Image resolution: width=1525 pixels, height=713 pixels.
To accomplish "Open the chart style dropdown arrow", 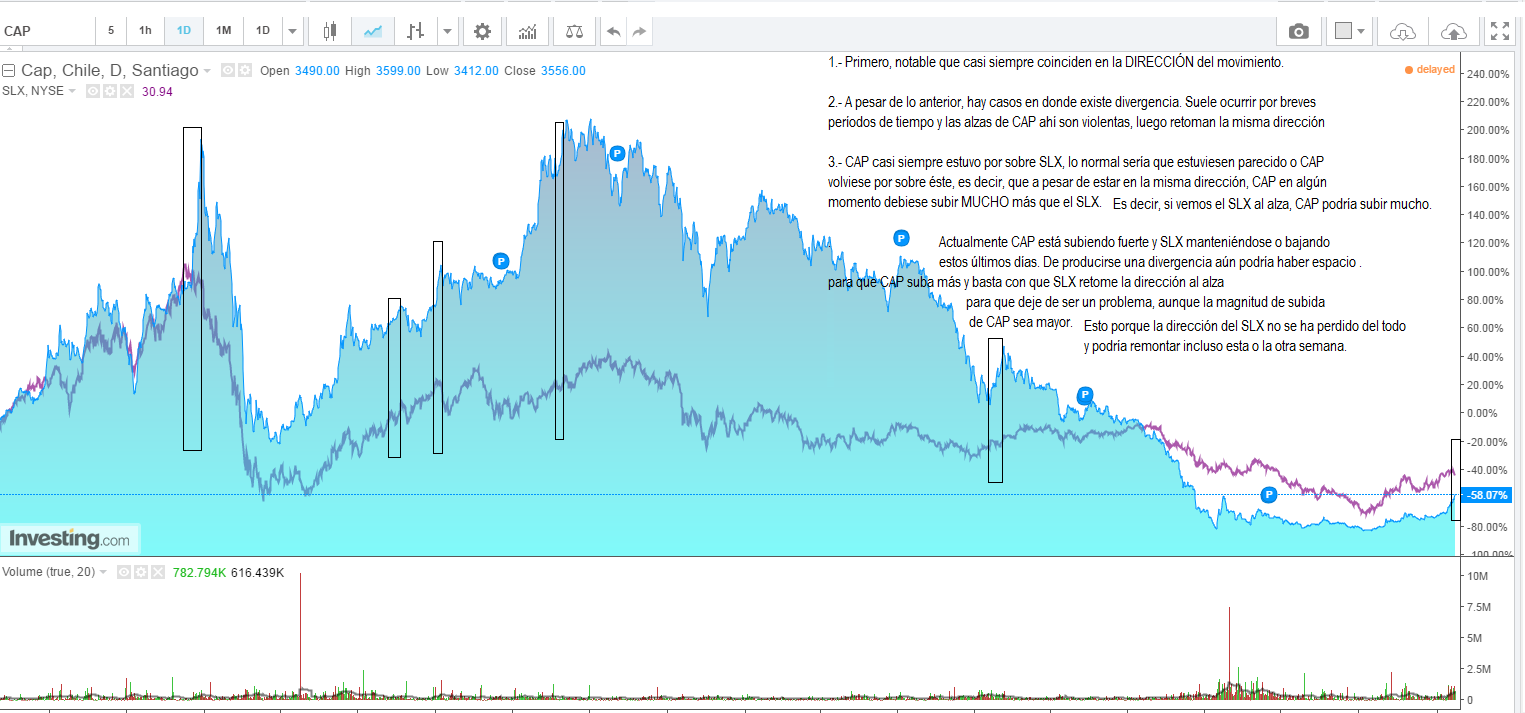I will pos(447,31).
